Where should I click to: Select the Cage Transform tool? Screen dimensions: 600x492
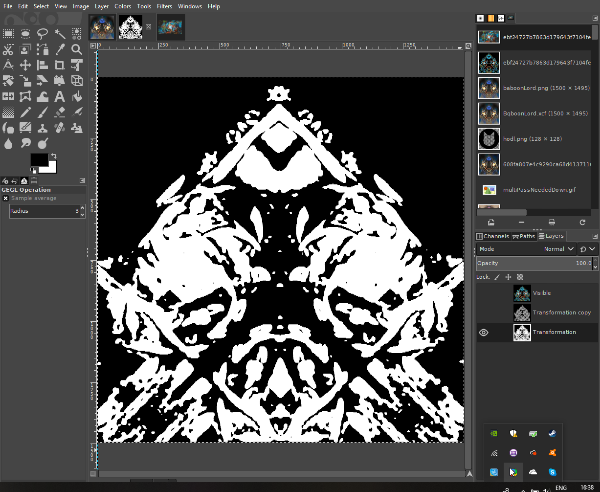[x=25, y=96]
